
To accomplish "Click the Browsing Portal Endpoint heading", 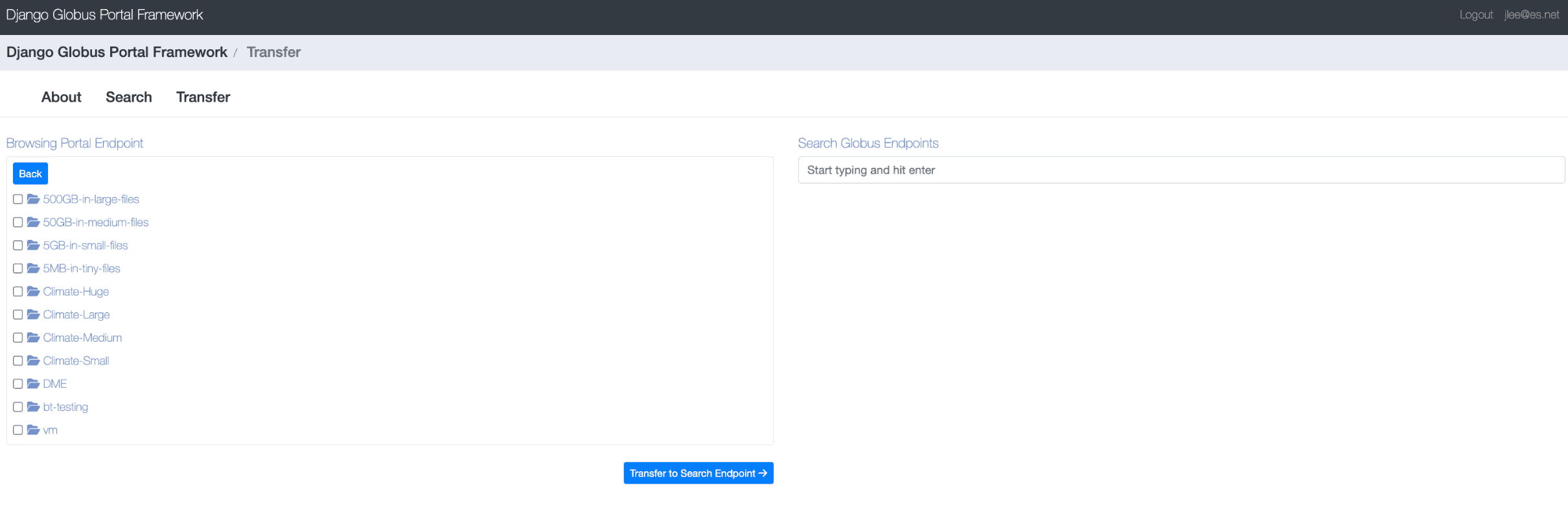I will coord(75,143).
